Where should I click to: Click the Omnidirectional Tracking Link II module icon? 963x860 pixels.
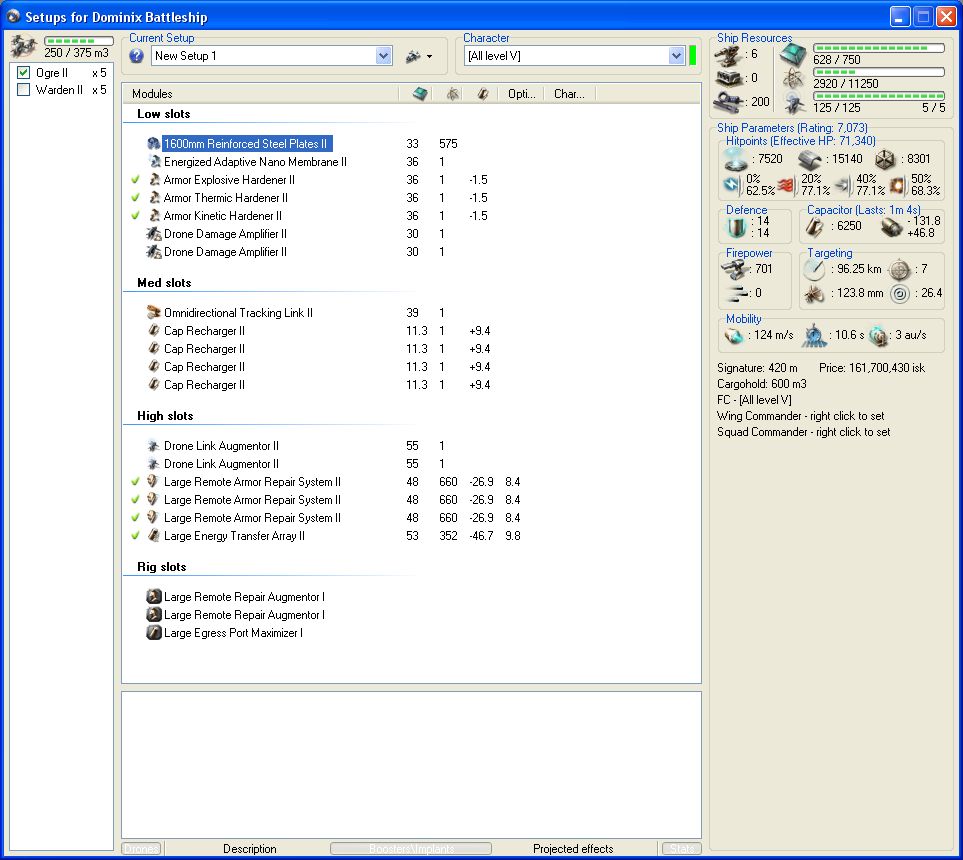click(x=154, y=313)
